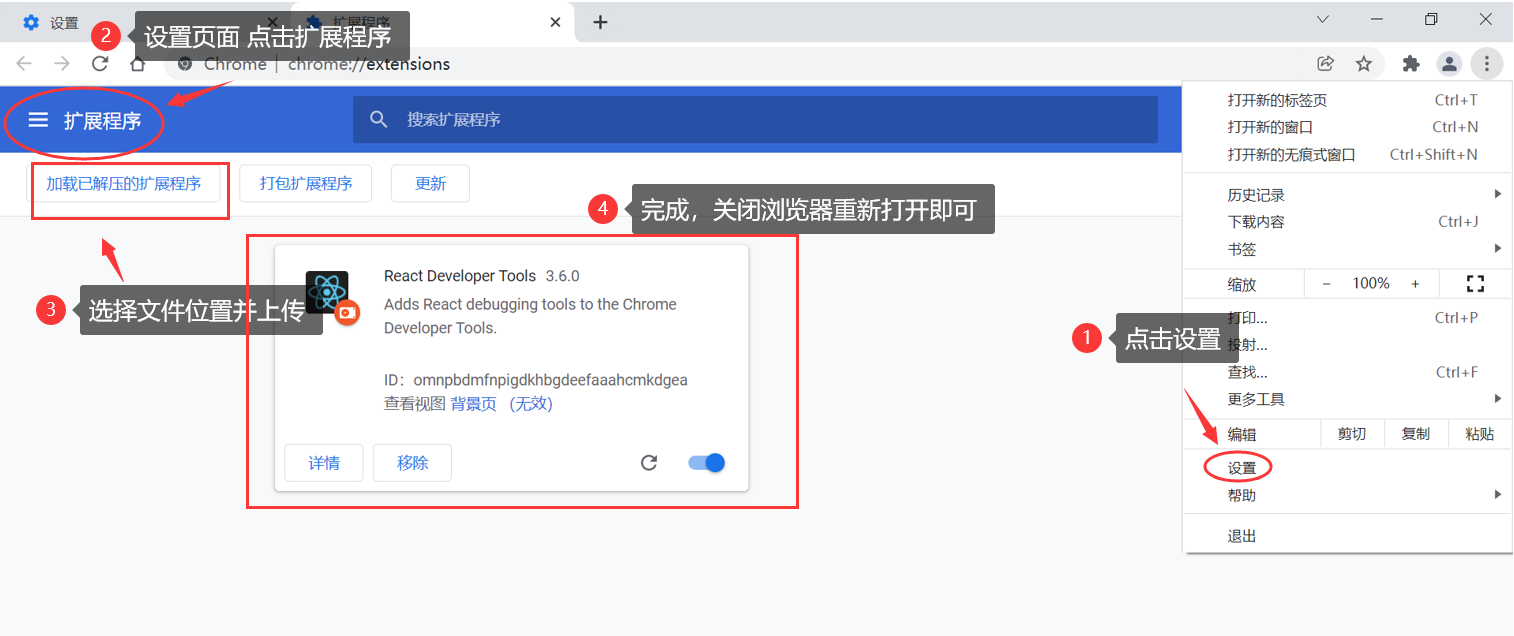Disable the React Developer Tools toggle
Image resolution: width=1514 pixels, height=636 pixels.
pyautogui.click(x=707, y=463)
